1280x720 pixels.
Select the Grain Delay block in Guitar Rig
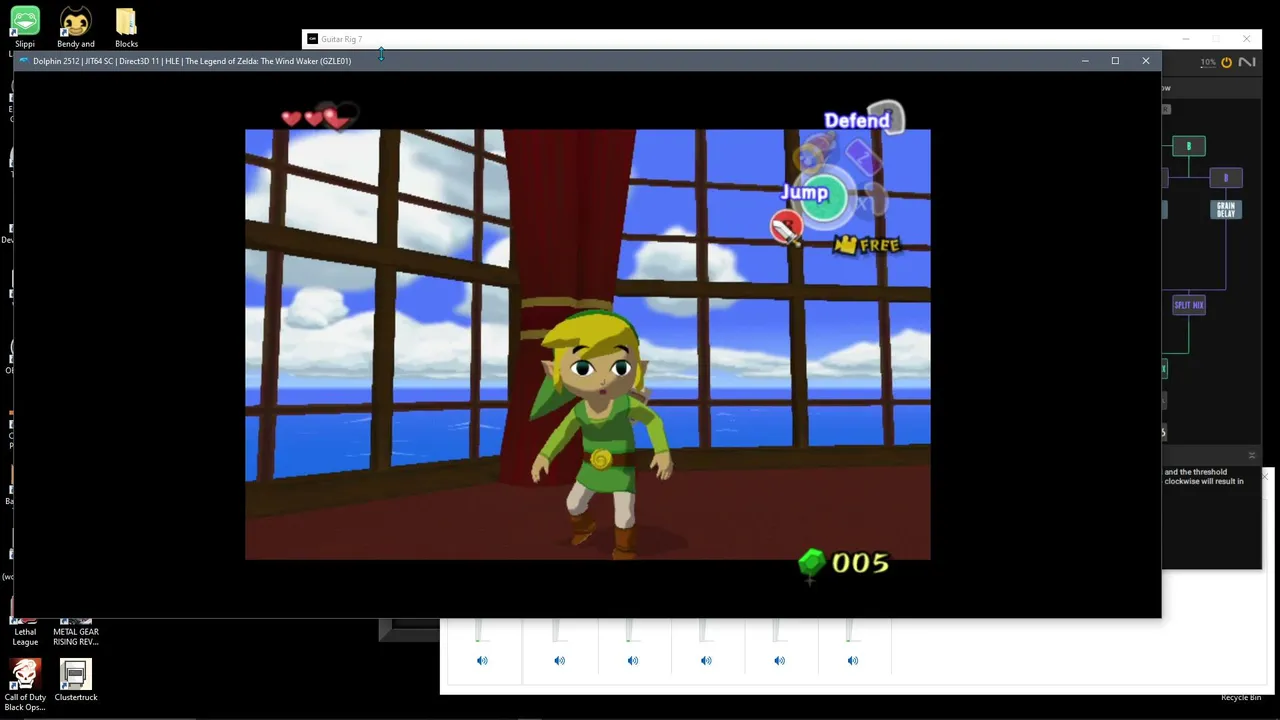pyautogui.click(x=1226, y=210)
